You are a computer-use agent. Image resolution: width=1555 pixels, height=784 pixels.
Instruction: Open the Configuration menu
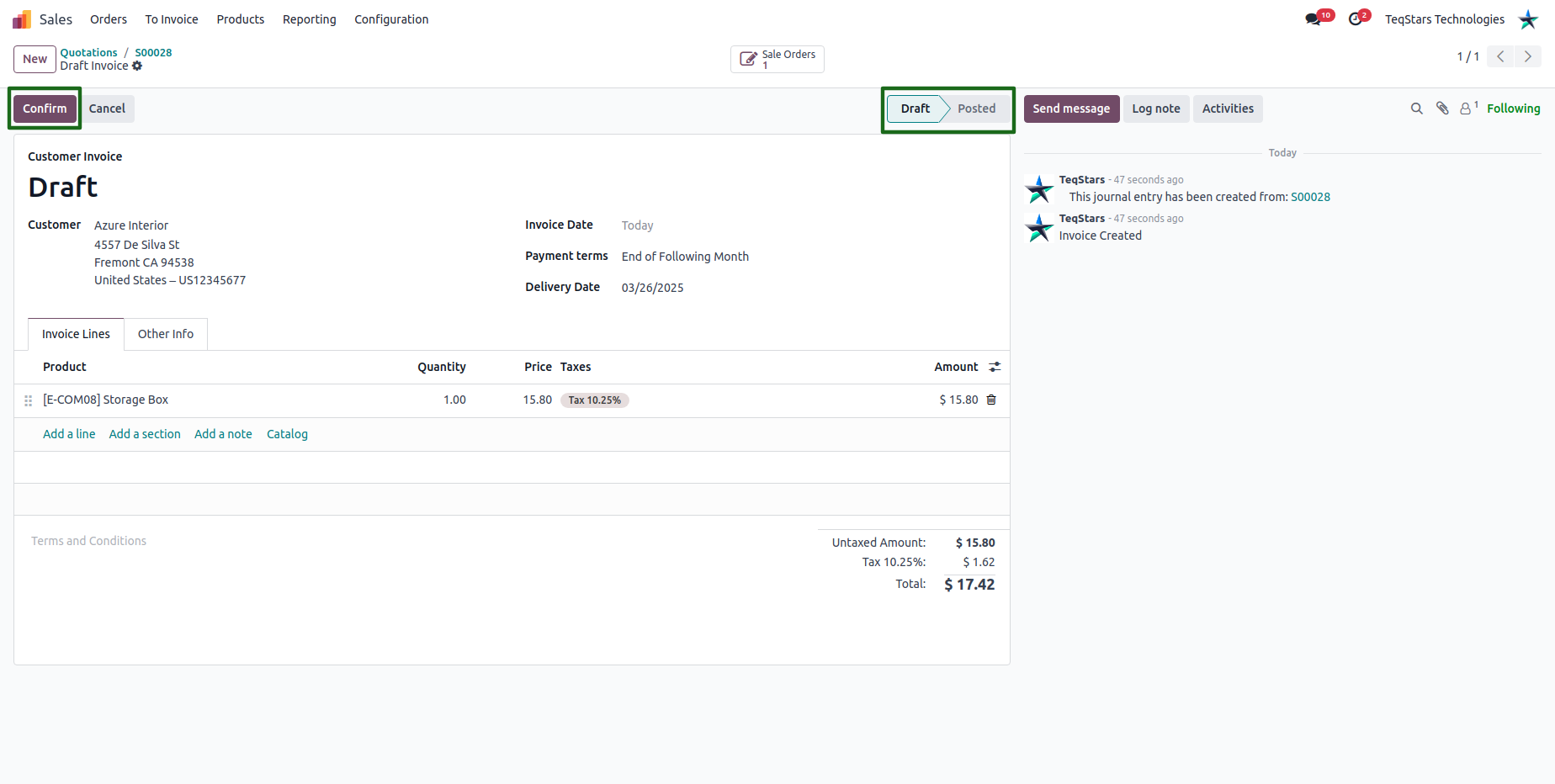click(391, 19)
